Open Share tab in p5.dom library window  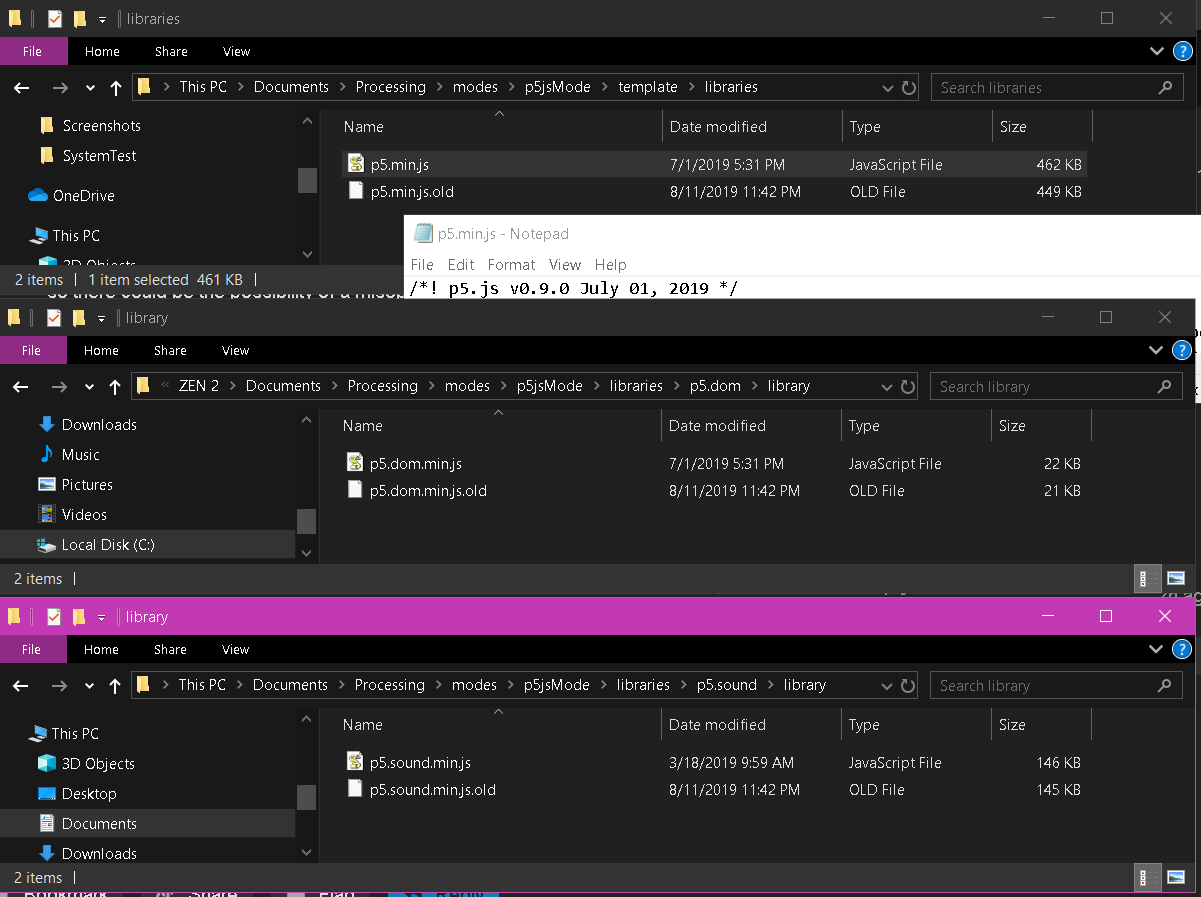[170, 350]
